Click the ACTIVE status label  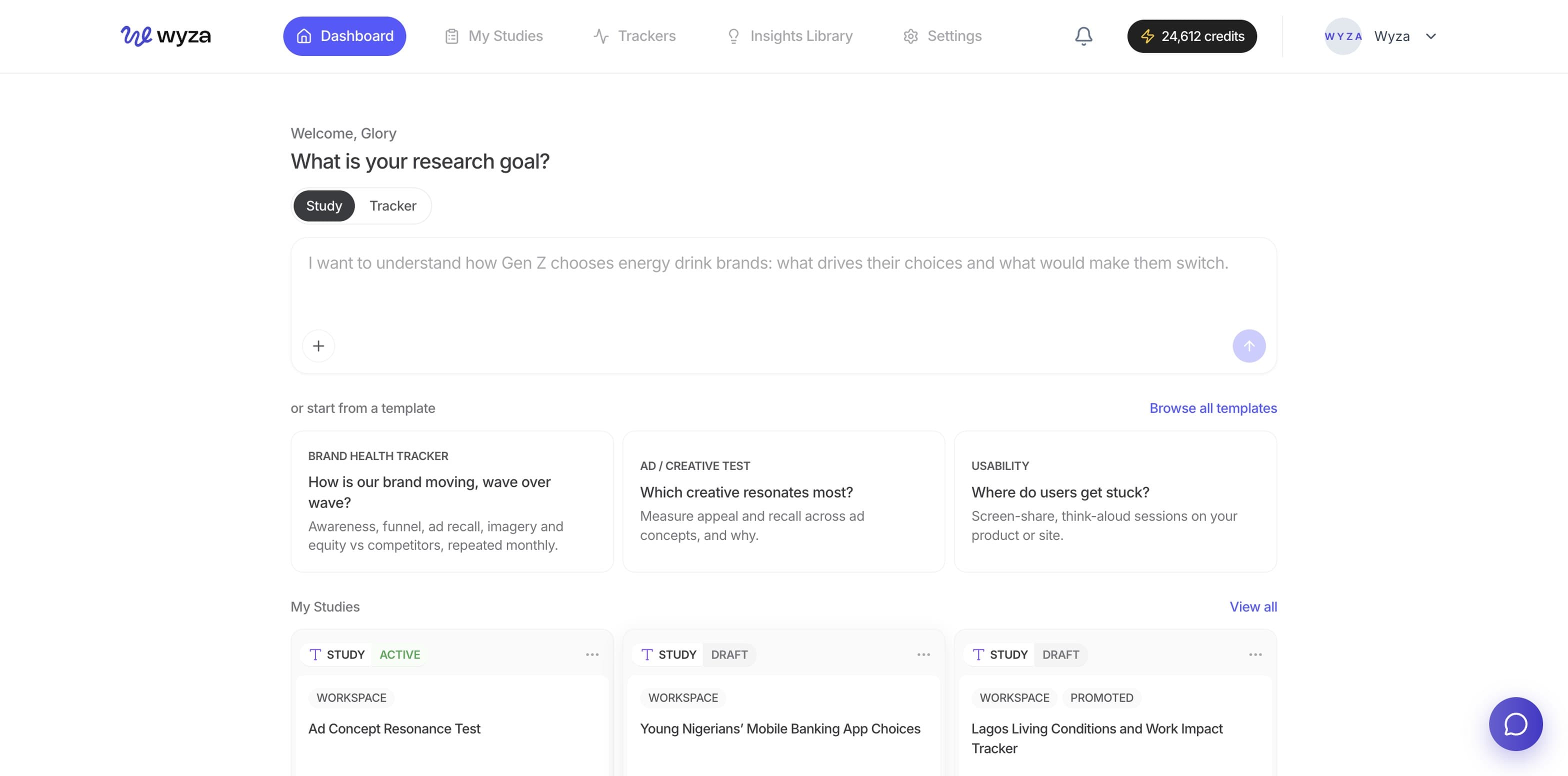click(399, 654)
